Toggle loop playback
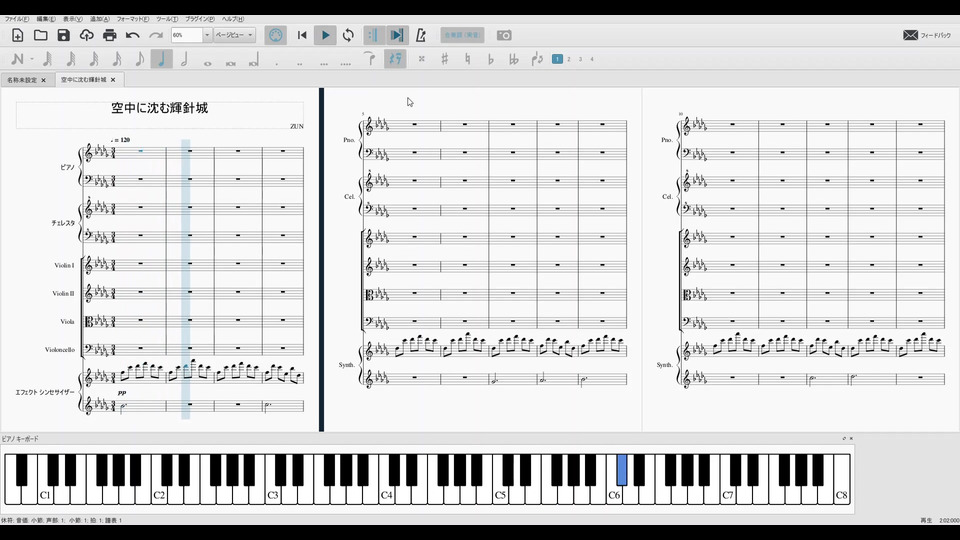960x540 pixels. click(x=348, y=35)
